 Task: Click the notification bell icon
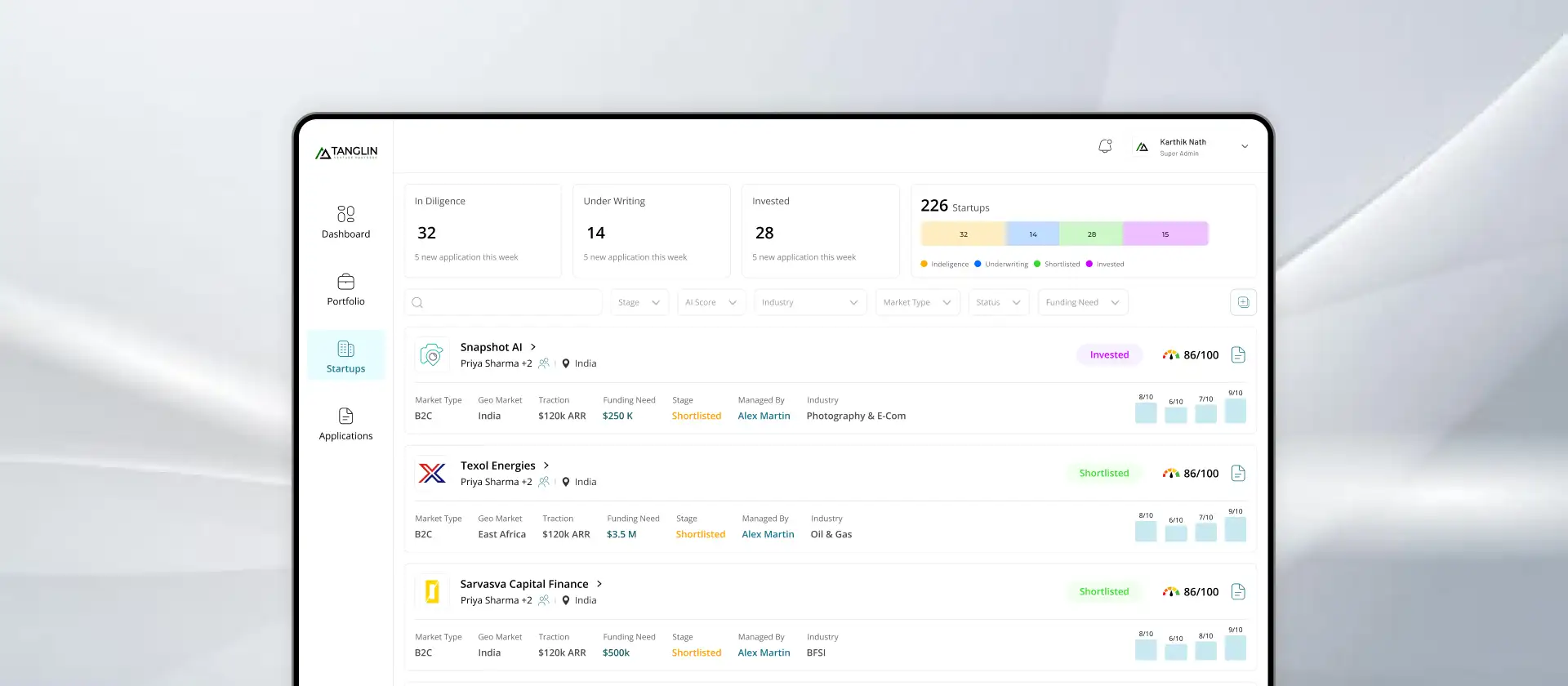point(1105,146)
